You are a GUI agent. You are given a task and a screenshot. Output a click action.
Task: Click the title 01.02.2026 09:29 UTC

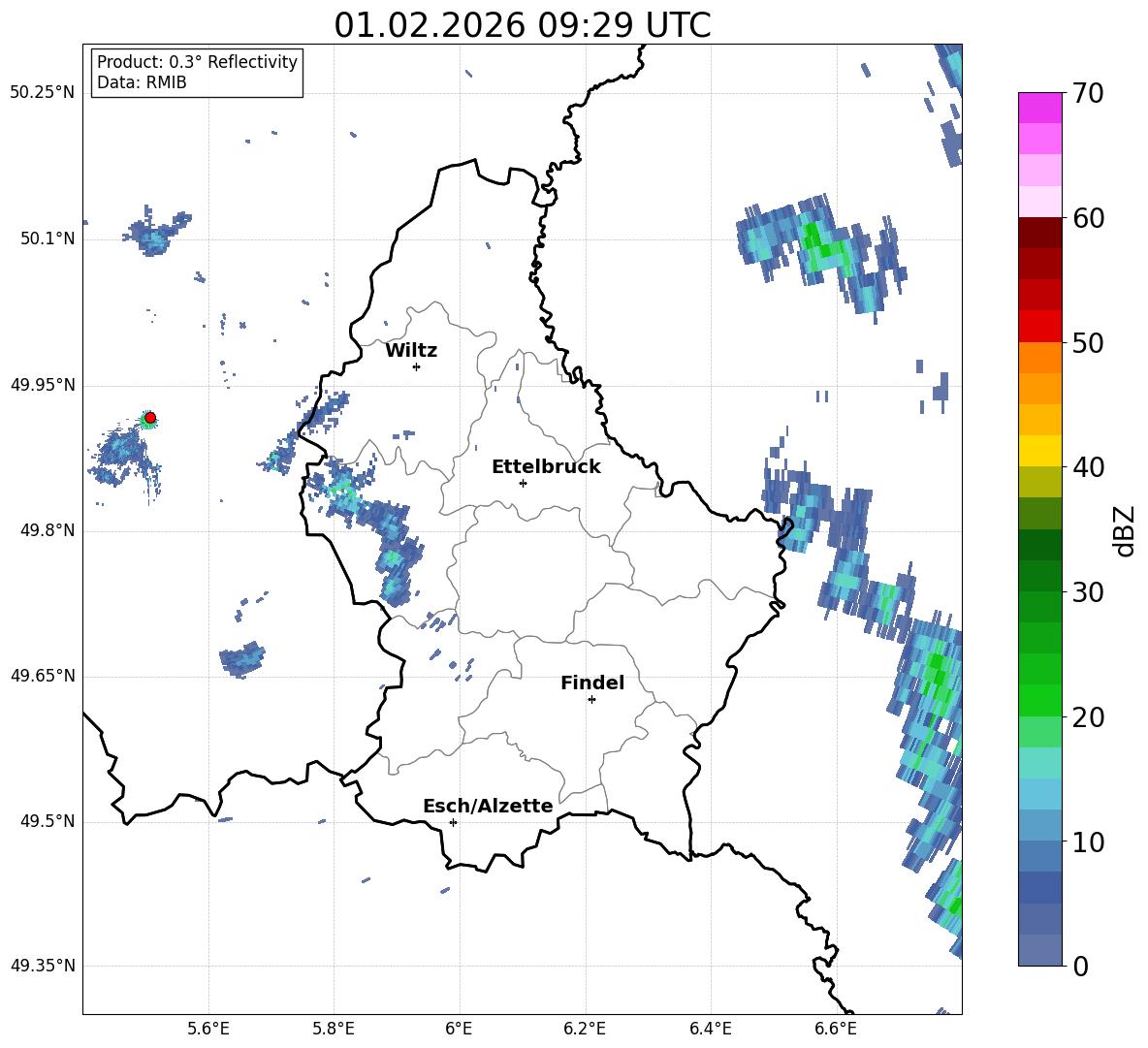pyautogui.click(x=522, y=25)
